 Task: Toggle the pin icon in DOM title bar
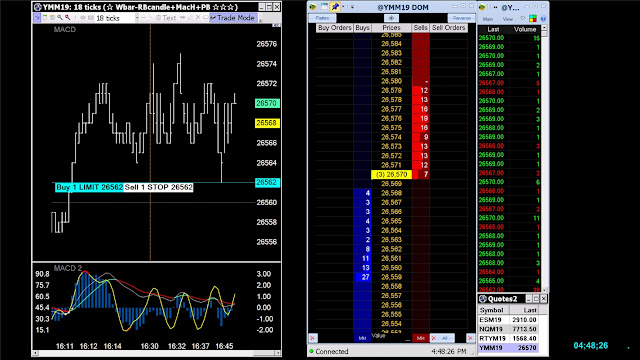coord(335,7)
